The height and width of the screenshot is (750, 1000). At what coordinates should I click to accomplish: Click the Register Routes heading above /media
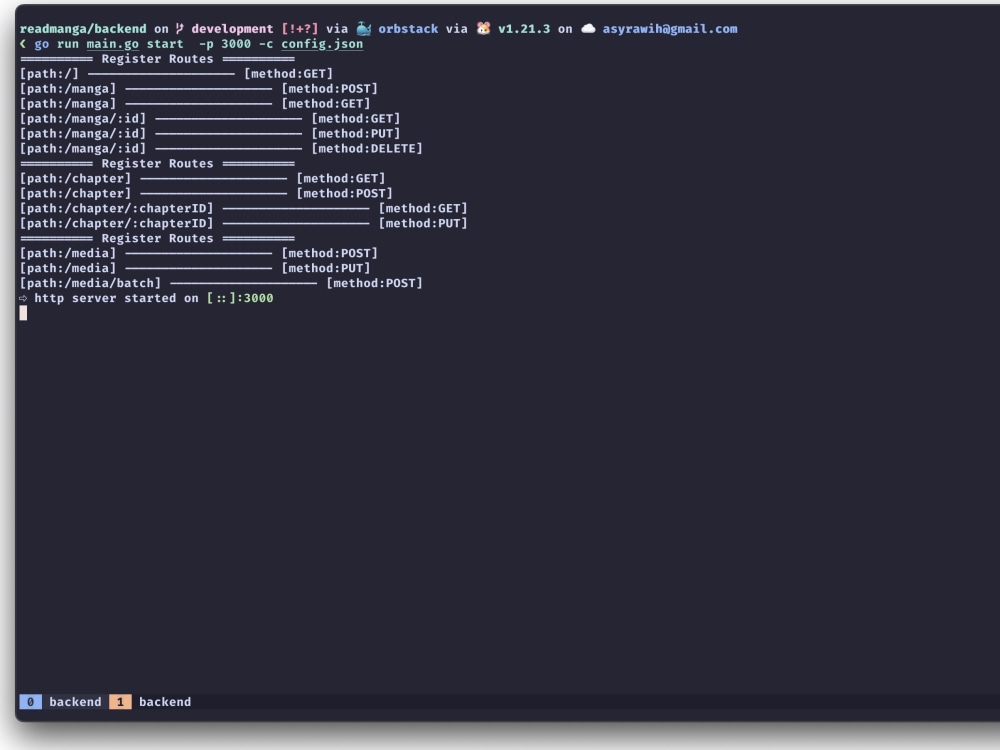158,238
